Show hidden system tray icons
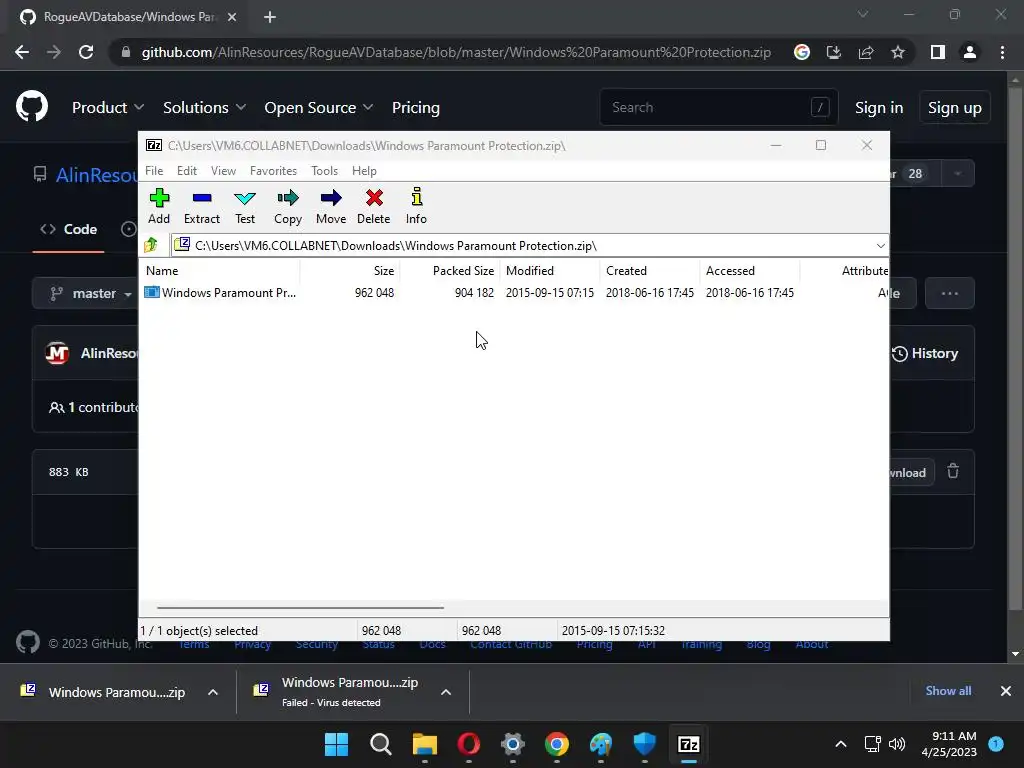Viewport: 1024px width, 768px height. coord(841,744)
